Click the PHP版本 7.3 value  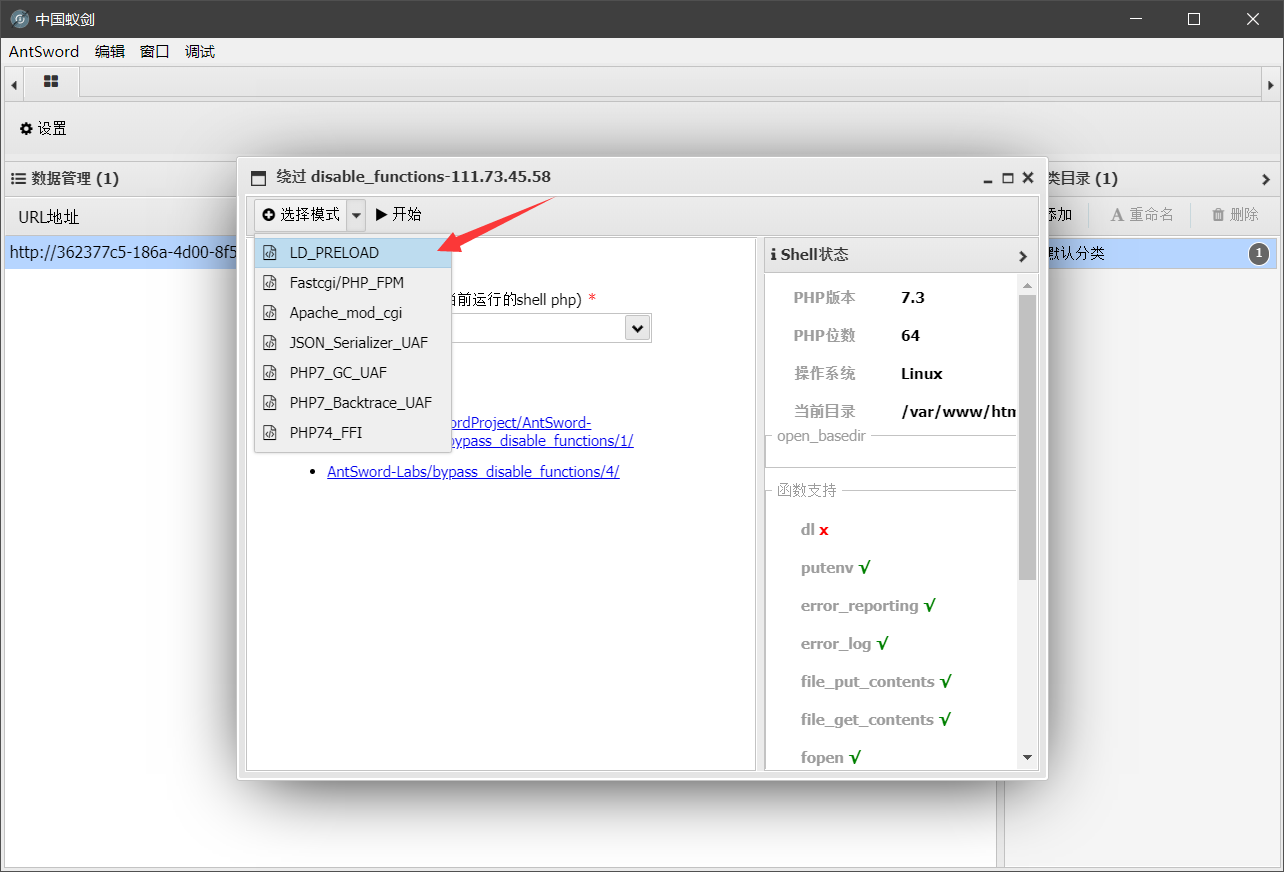click(913, 298)
